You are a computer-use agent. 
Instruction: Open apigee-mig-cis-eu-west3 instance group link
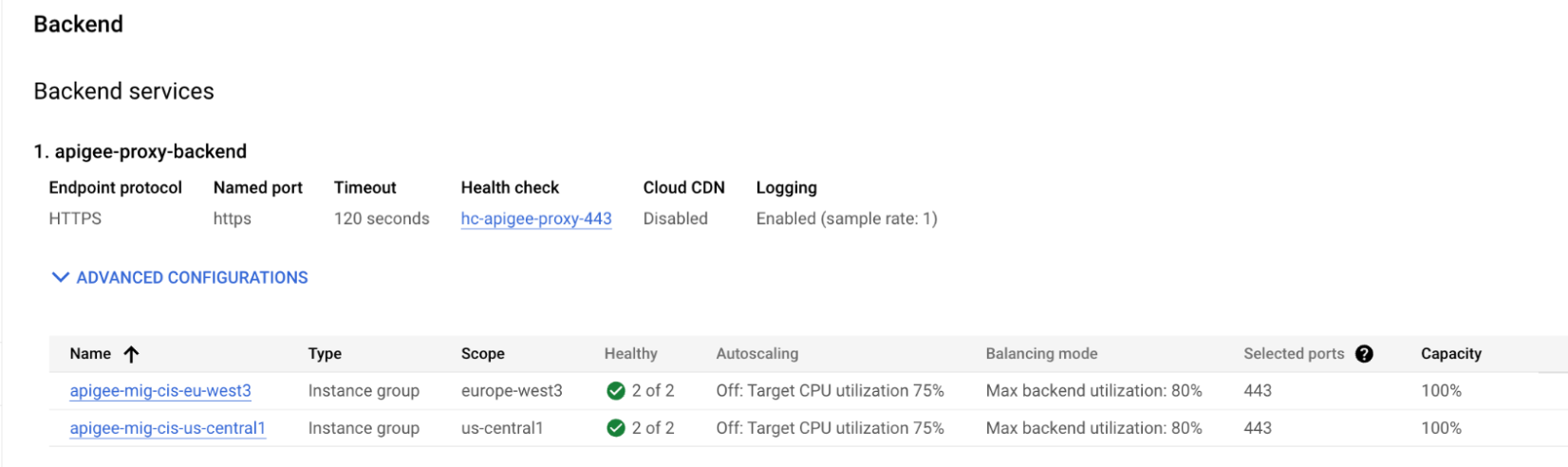(x=160, y=391)
